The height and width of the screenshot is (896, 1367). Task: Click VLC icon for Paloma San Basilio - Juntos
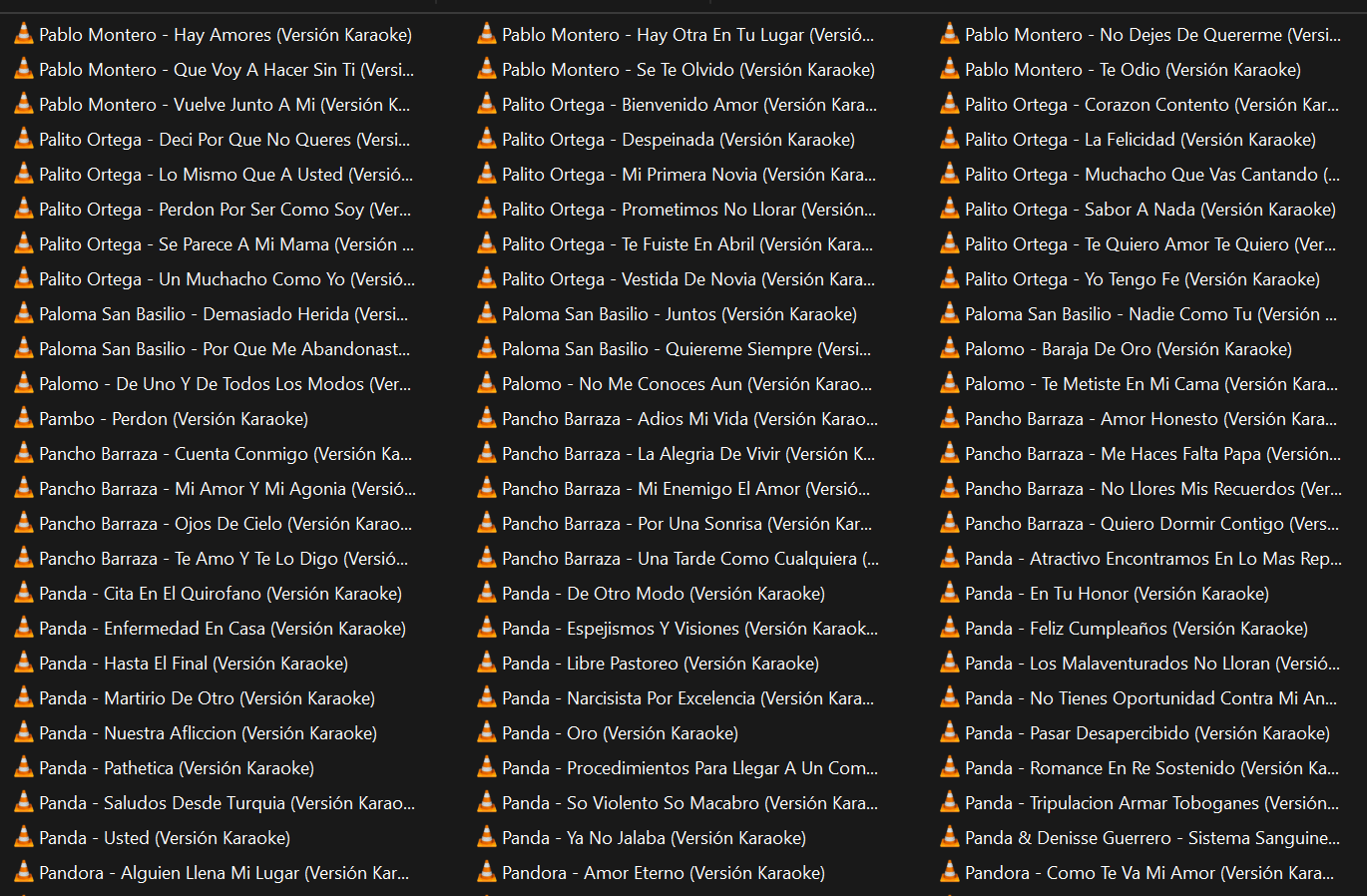[487, 314]
